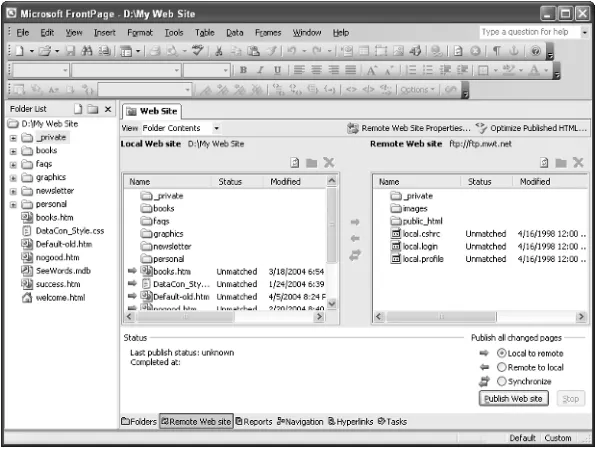Open the Tools menu
The height and width of the screenshot is (450, 598).
coord(174,33)
